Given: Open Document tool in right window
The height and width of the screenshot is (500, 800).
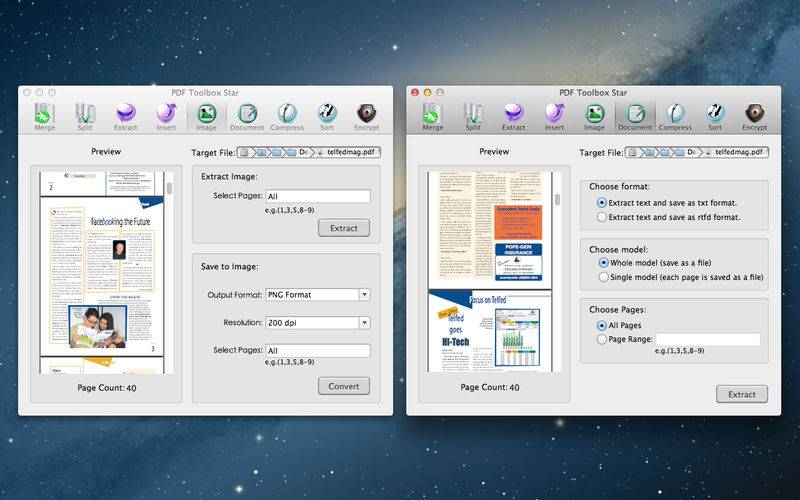Looking at the screenshot, I should (x=635, y=117).
